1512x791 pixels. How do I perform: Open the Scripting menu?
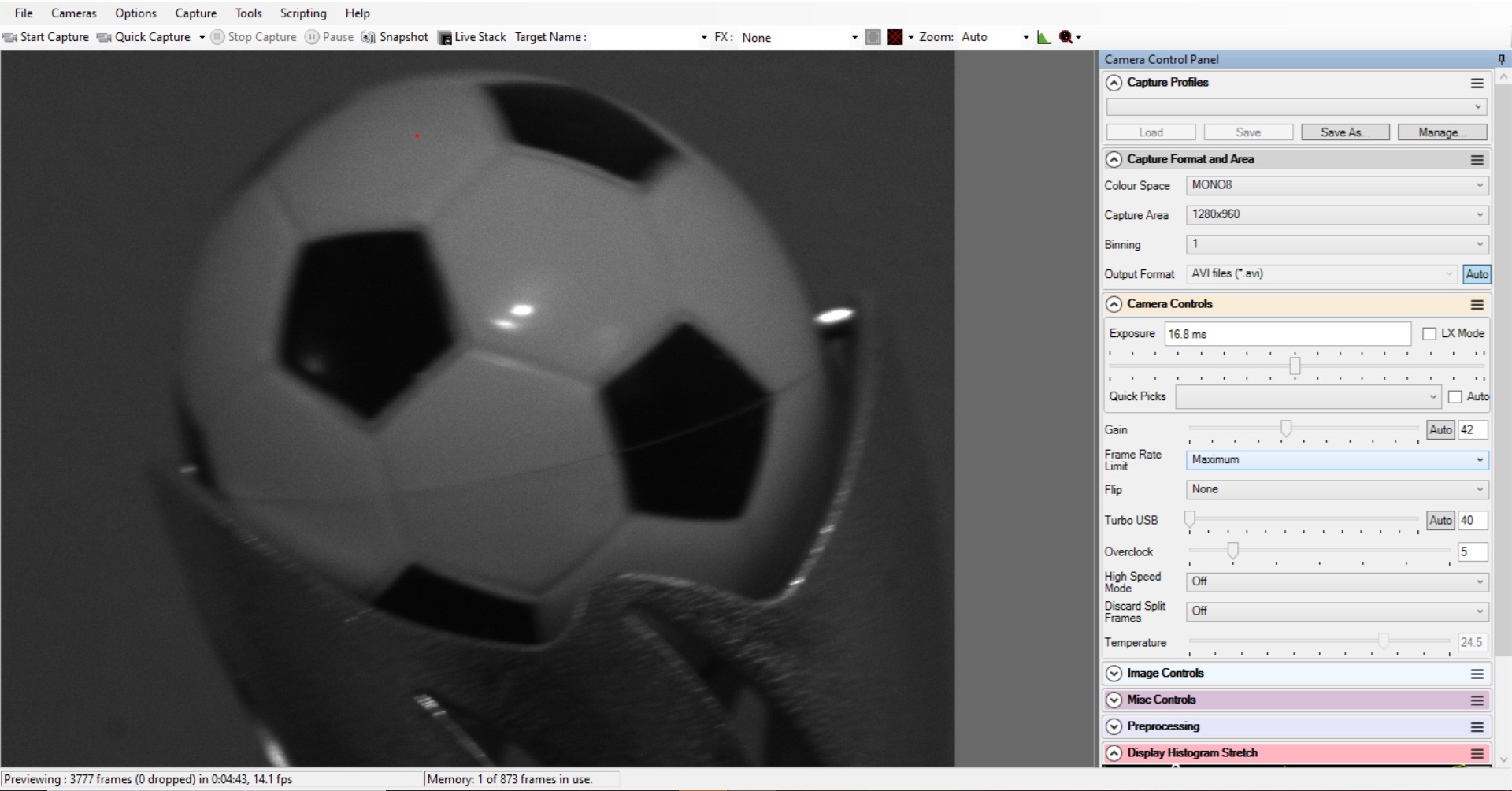[302, 13]
